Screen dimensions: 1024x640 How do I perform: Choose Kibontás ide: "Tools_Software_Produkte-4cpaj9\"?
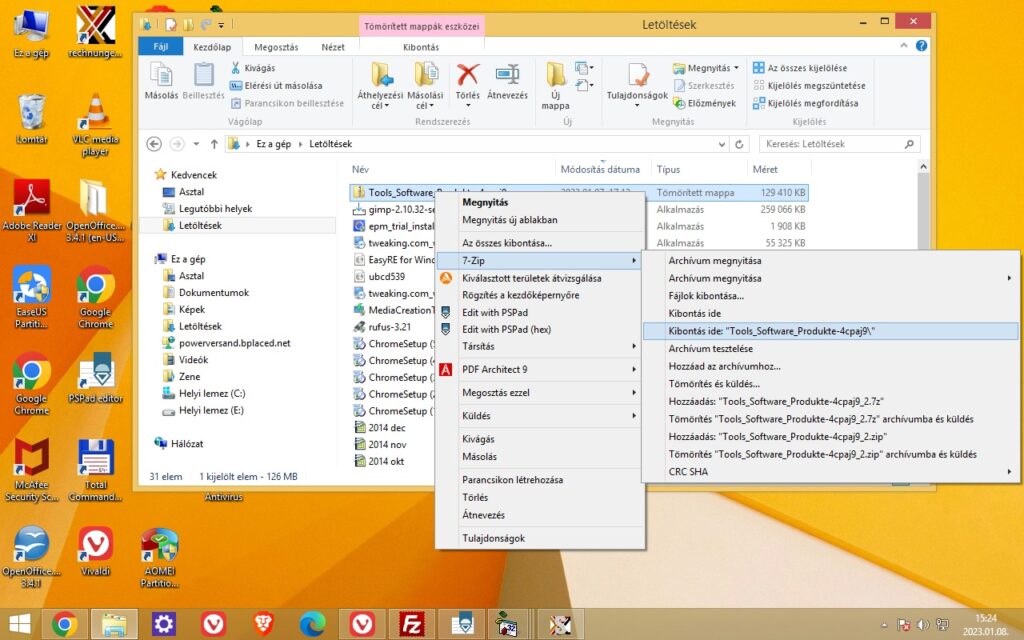click(831, 331)
